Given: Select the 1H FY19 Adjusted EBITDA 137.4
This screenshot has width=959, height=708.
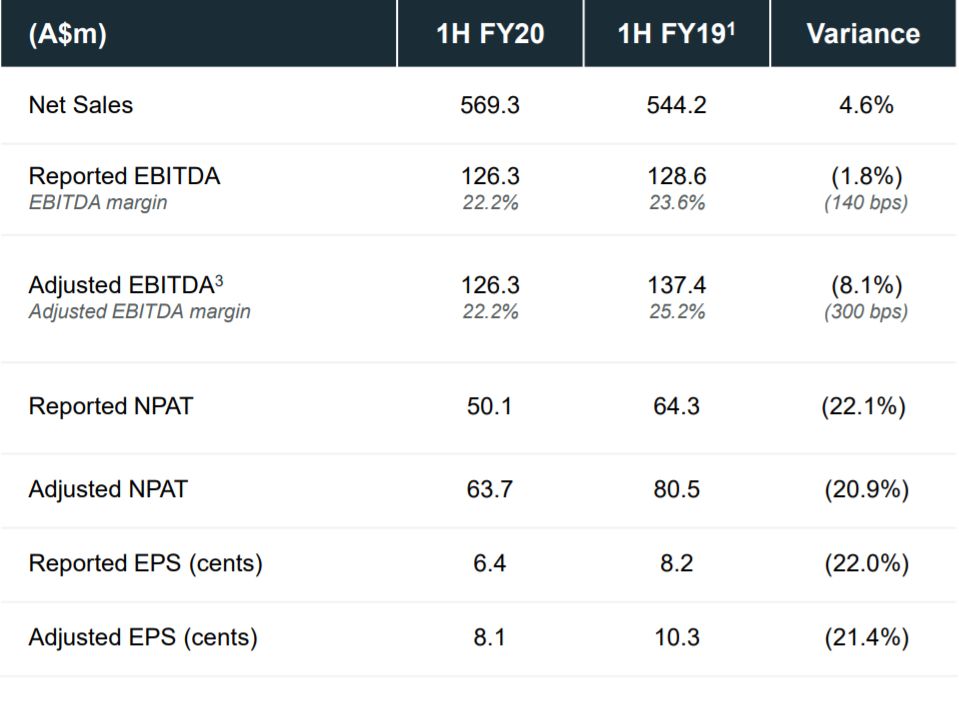Looking at the screenshot, I should [676, 285].
